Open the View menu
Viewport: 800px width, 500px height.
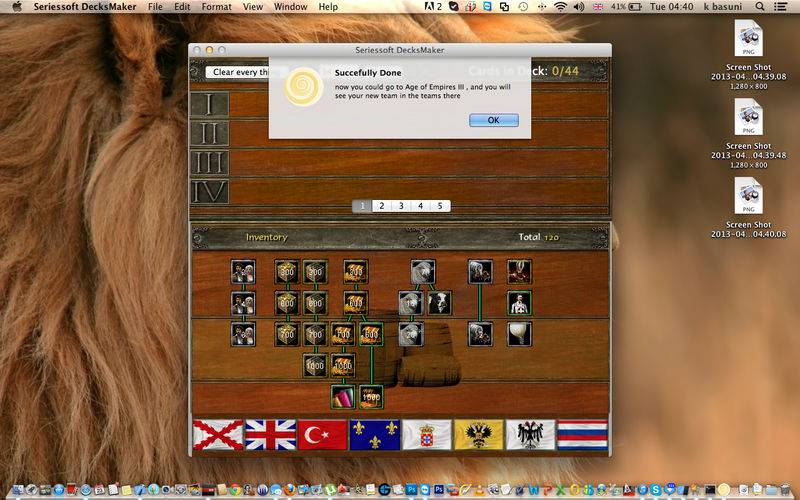(x=253, y=7)
